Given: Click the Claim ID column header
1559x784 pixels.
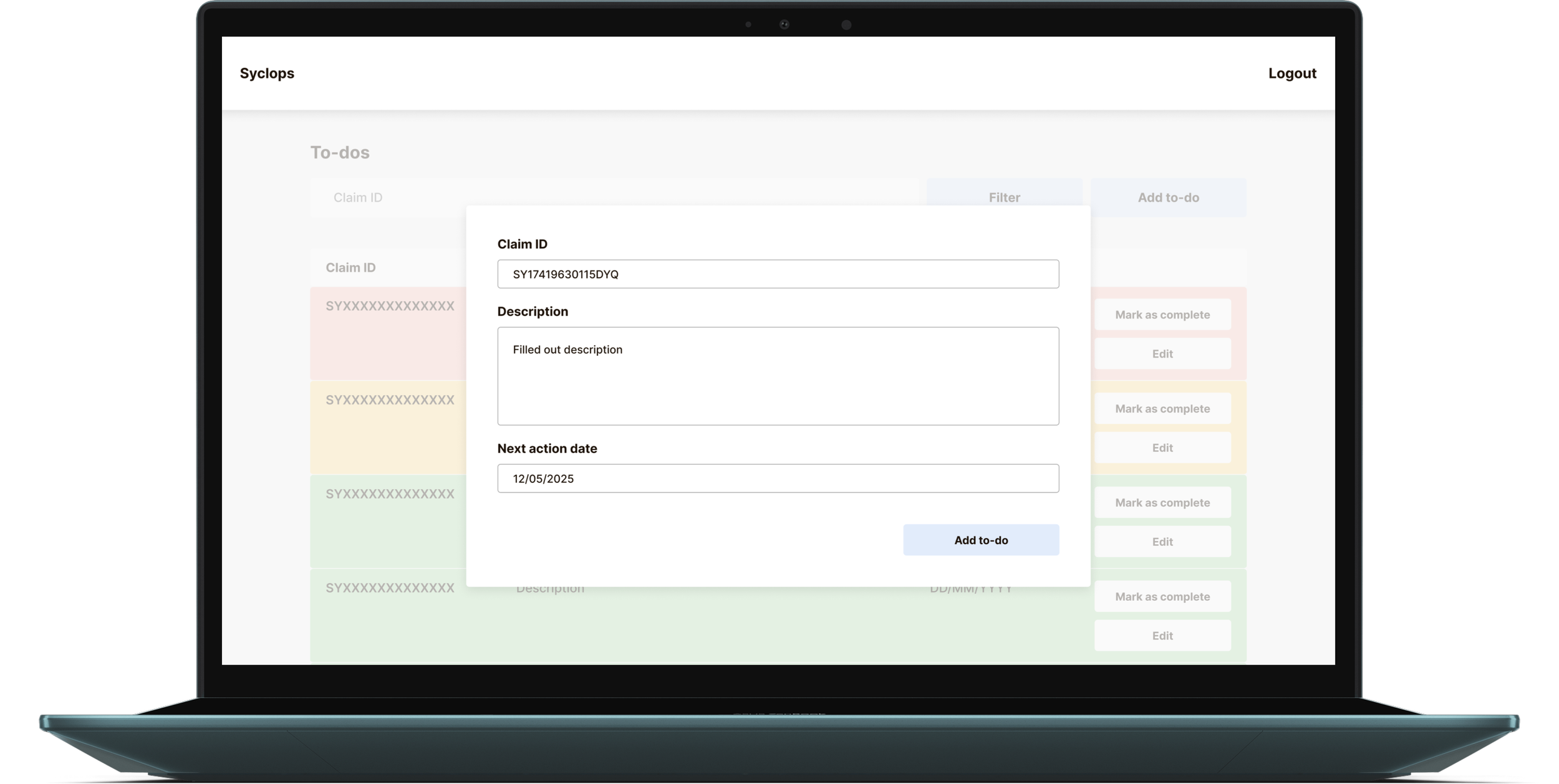Looking at the screenshot, I should coord(350,267).
